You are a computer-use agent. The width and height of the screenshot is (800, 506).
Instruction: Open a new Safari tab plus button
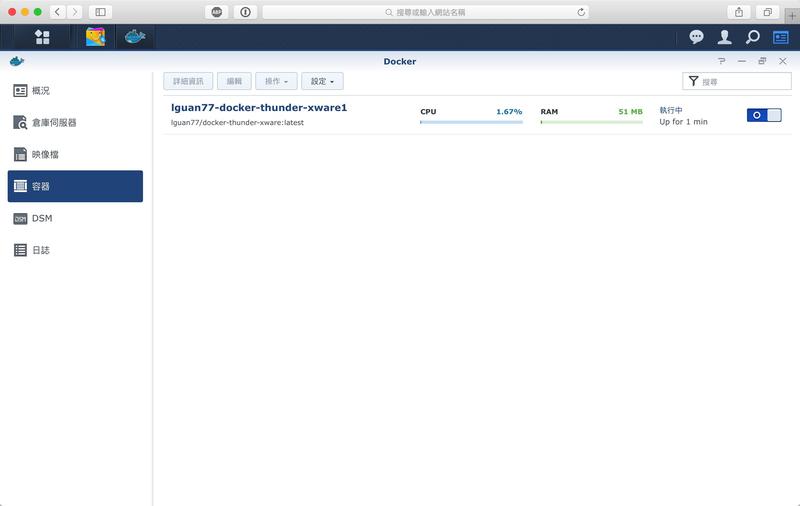(792, 15)
